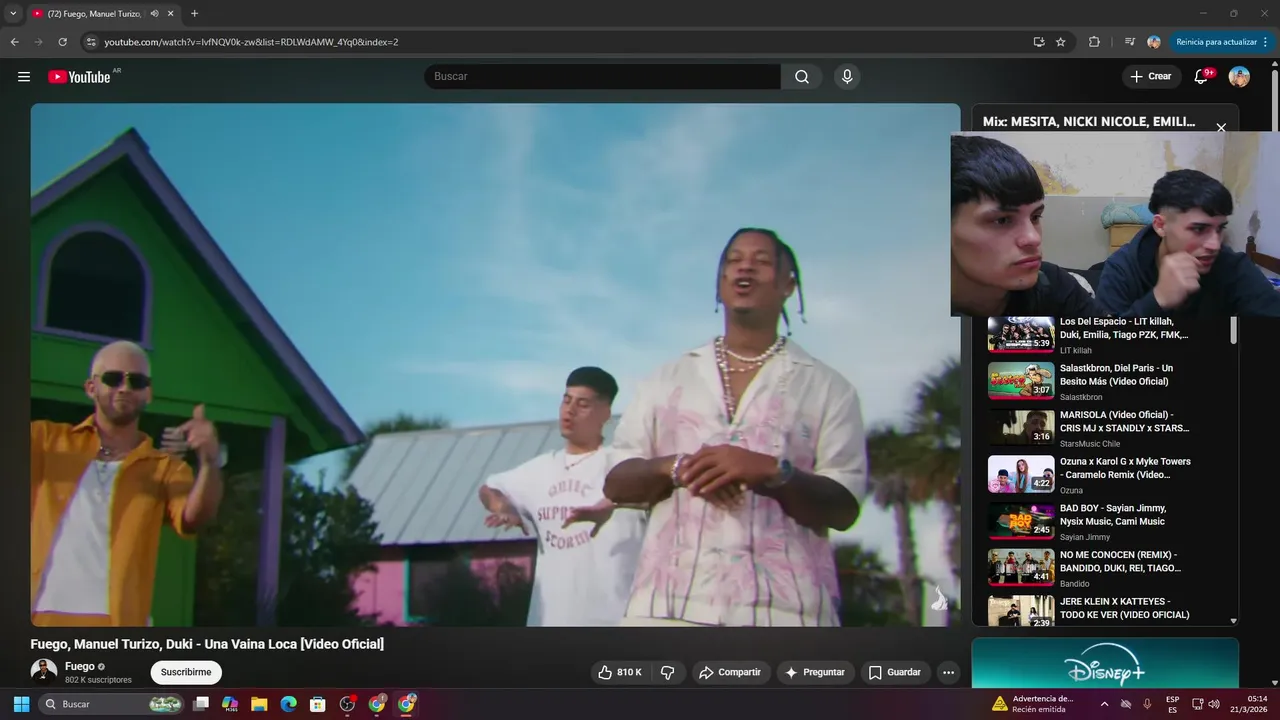The width and height of the screenshot is (1280, 720).
Task: Open Microsoft Store from taskbar
Action: click(318, 704)
